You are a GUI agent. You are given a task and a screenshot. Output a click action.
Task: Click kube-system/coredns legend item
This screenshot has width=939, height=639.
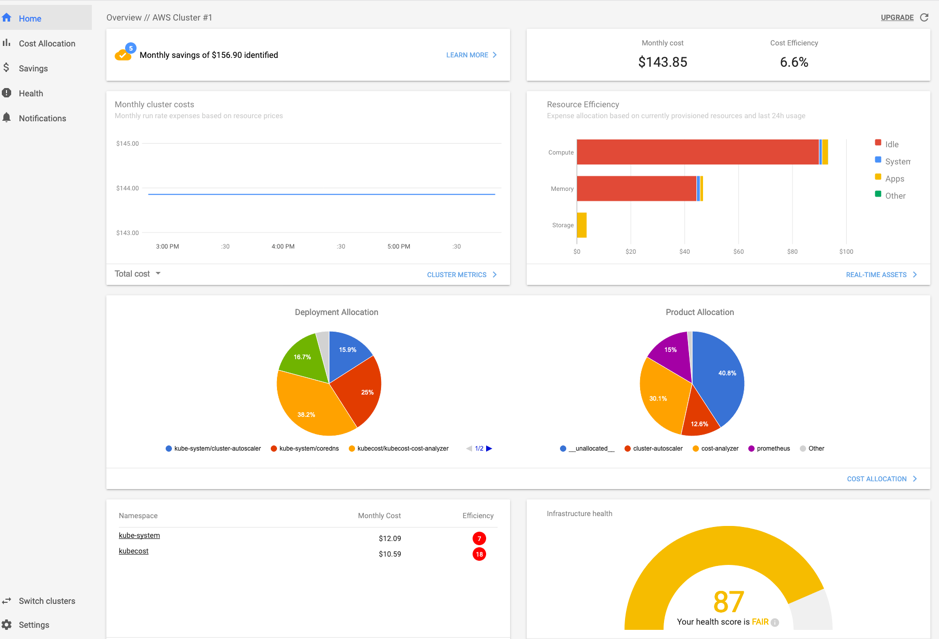[305, 448]
